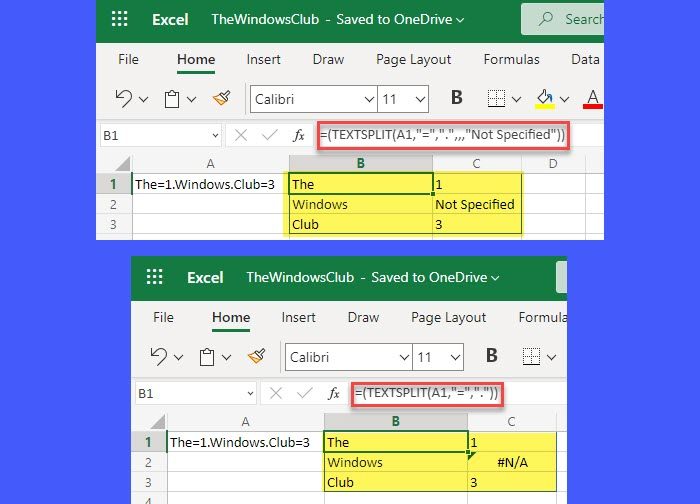The image size is (700, 504).
Task: Select cell showing #N/A error
Action: pyautogui.click(x=512, y=462)
